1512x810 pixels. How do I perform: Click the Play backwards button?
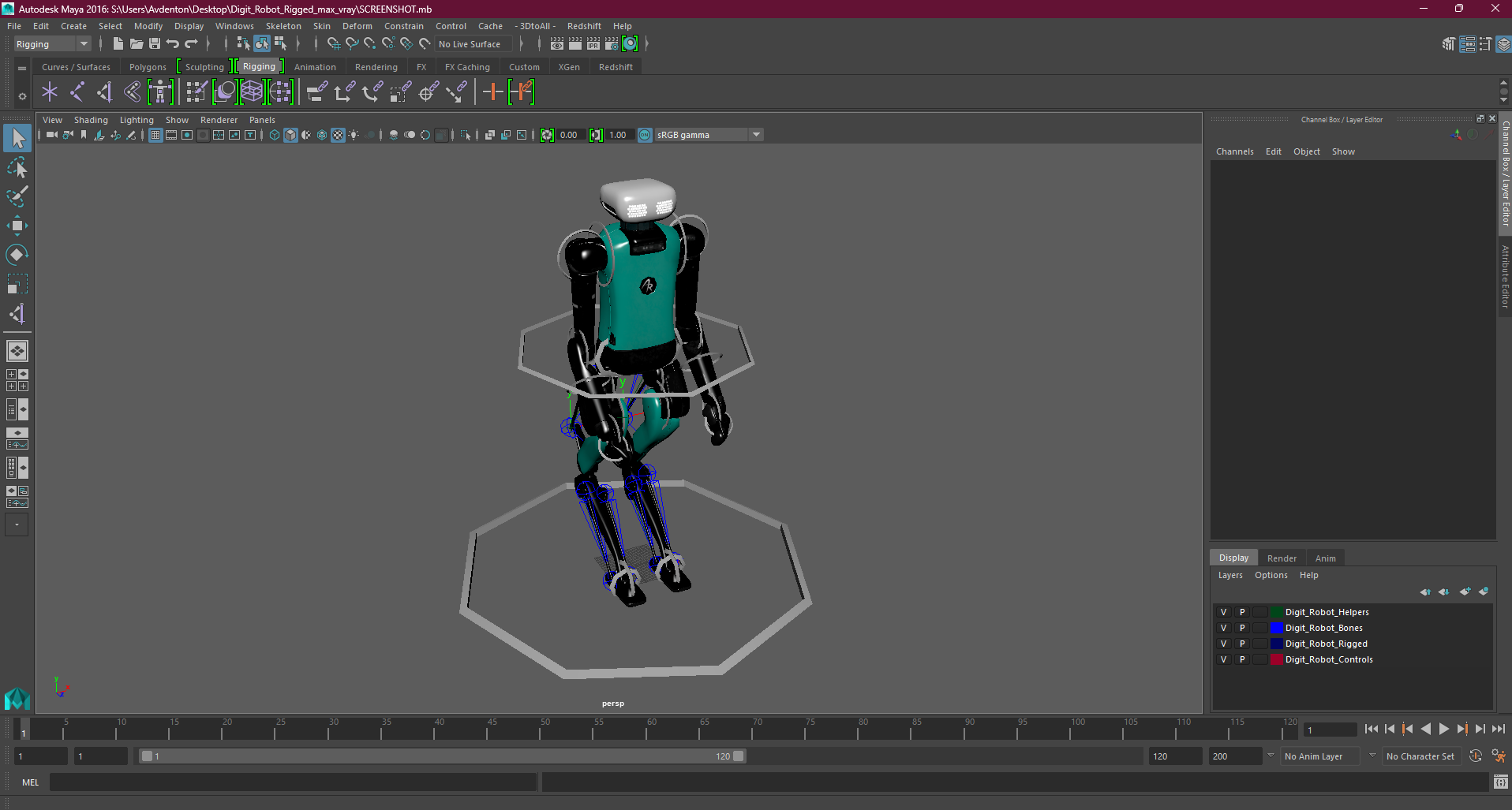1426,730
